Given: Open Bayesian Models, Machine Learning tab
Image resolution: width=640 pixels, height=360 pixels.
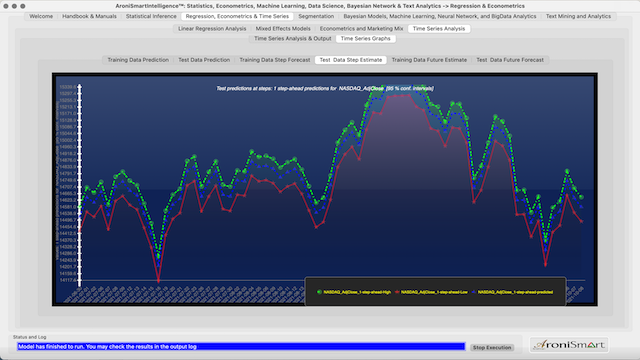Looking at the screenshot, I should point(440,16).
